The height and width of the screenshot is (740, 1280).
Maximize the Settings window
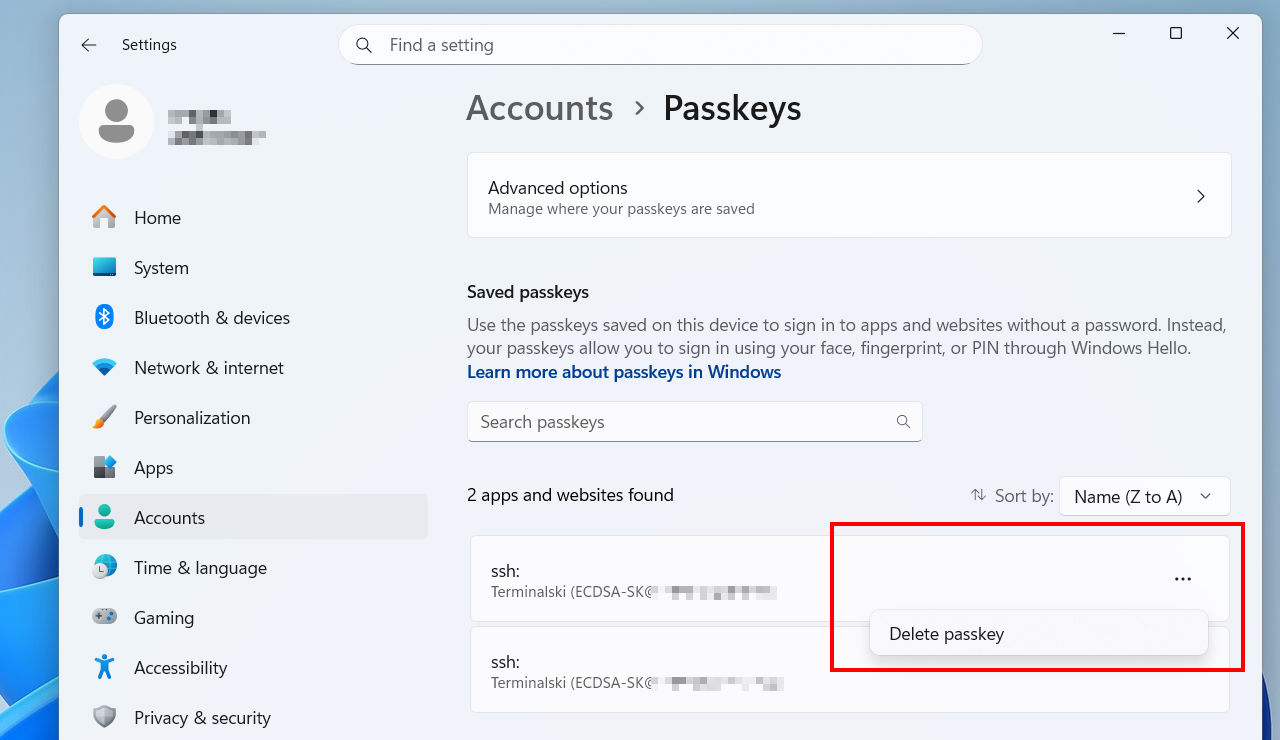click(1176, 33)
